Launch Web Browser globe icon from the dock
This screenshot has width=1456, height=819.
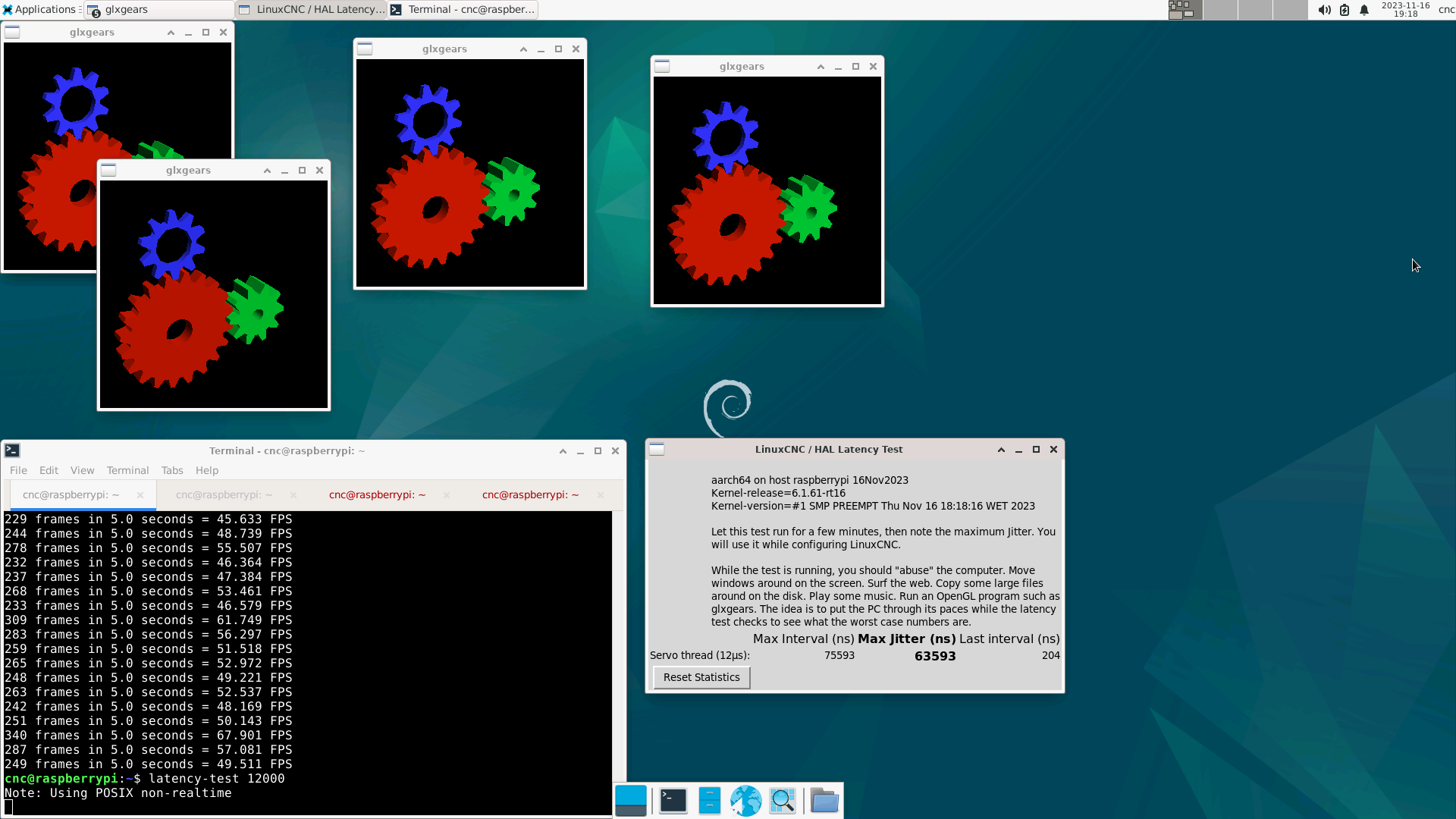tap(745, 801)
